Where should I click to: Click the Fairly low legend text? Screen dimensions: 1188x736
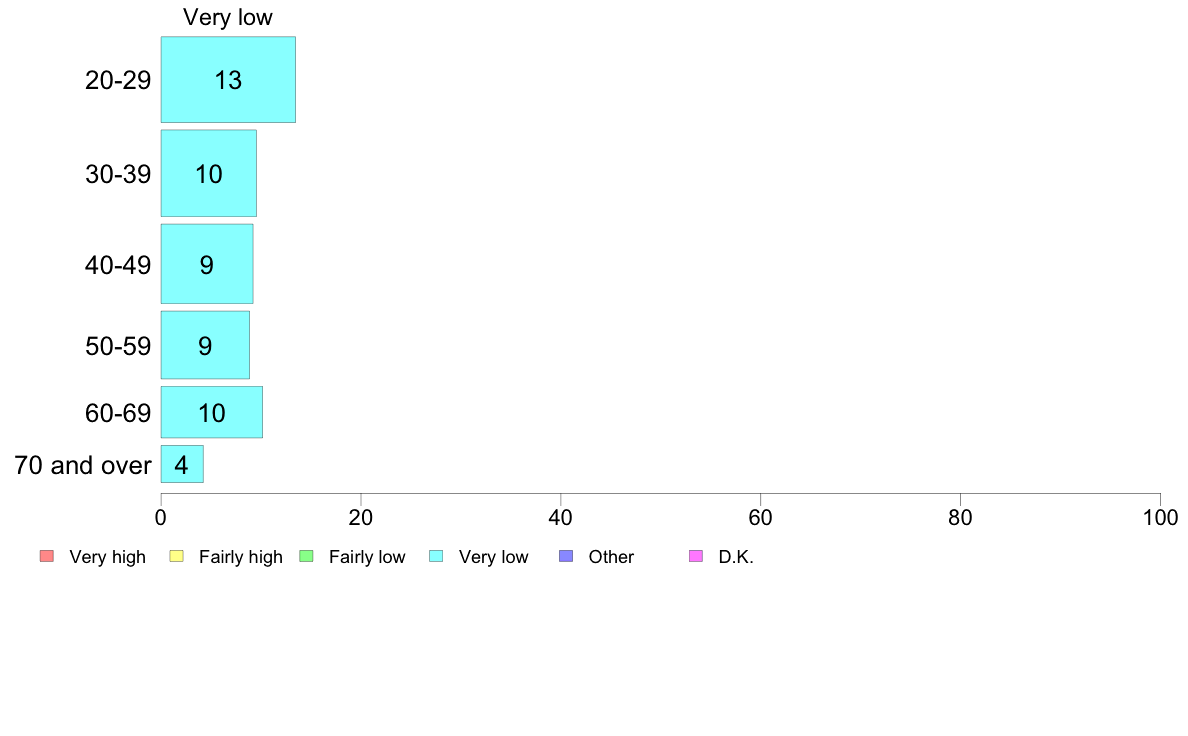tap(367, 557)
